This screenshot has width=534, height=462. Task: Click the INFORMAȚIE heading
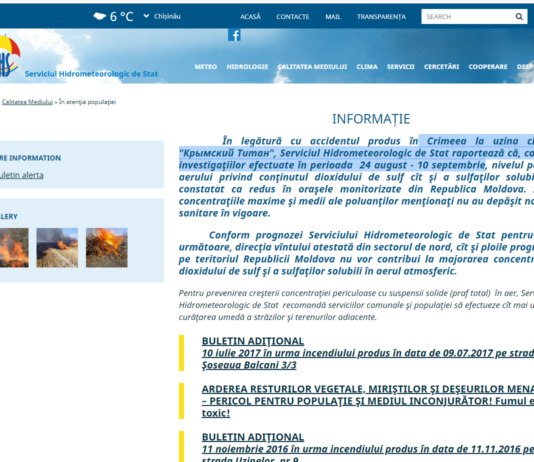coord(371,119)
